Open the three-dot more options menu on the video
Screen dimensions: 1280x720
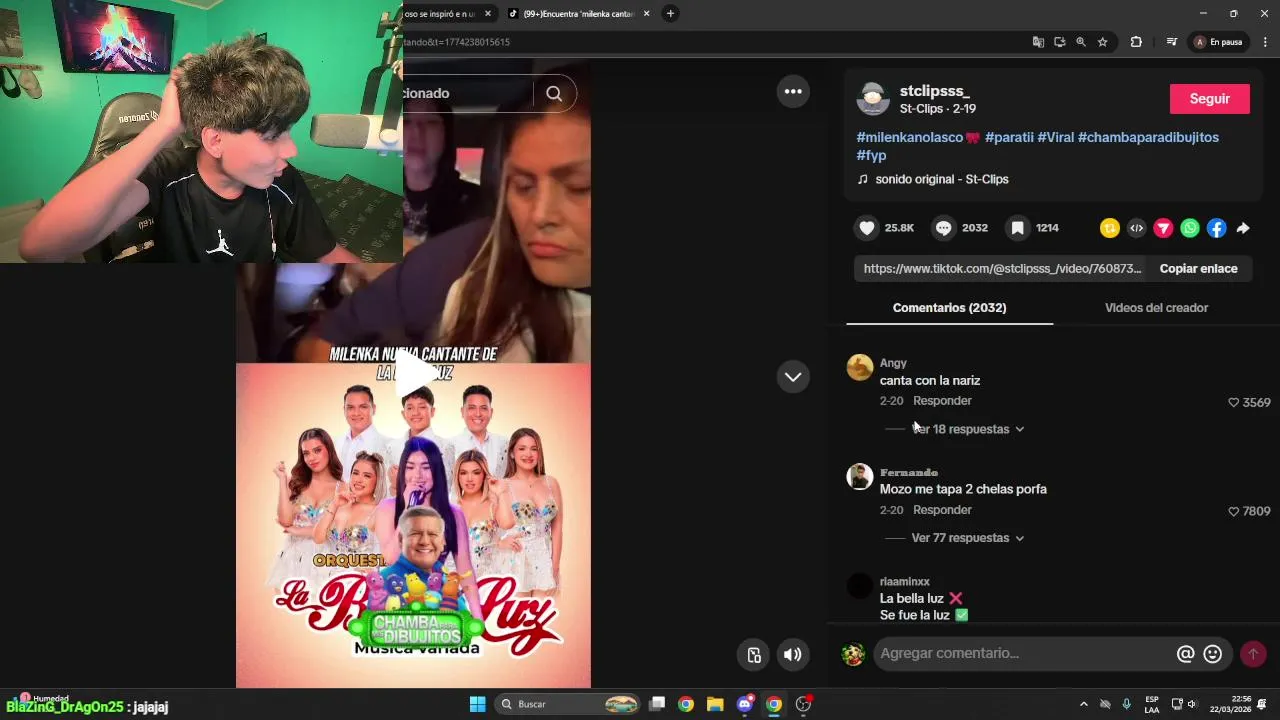793,91
